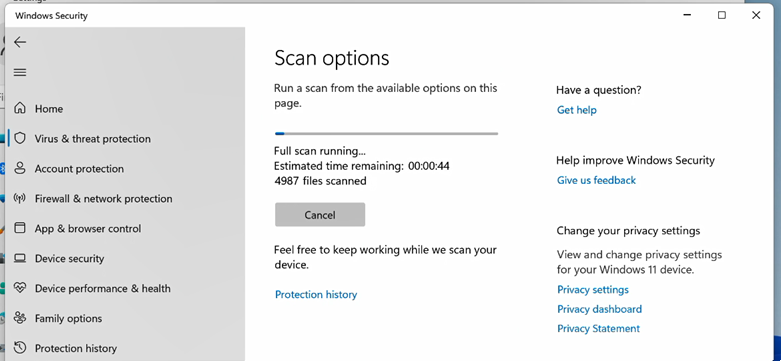Click the Home house icon
This screenshot has height=361, width=781.
point(20,108)
